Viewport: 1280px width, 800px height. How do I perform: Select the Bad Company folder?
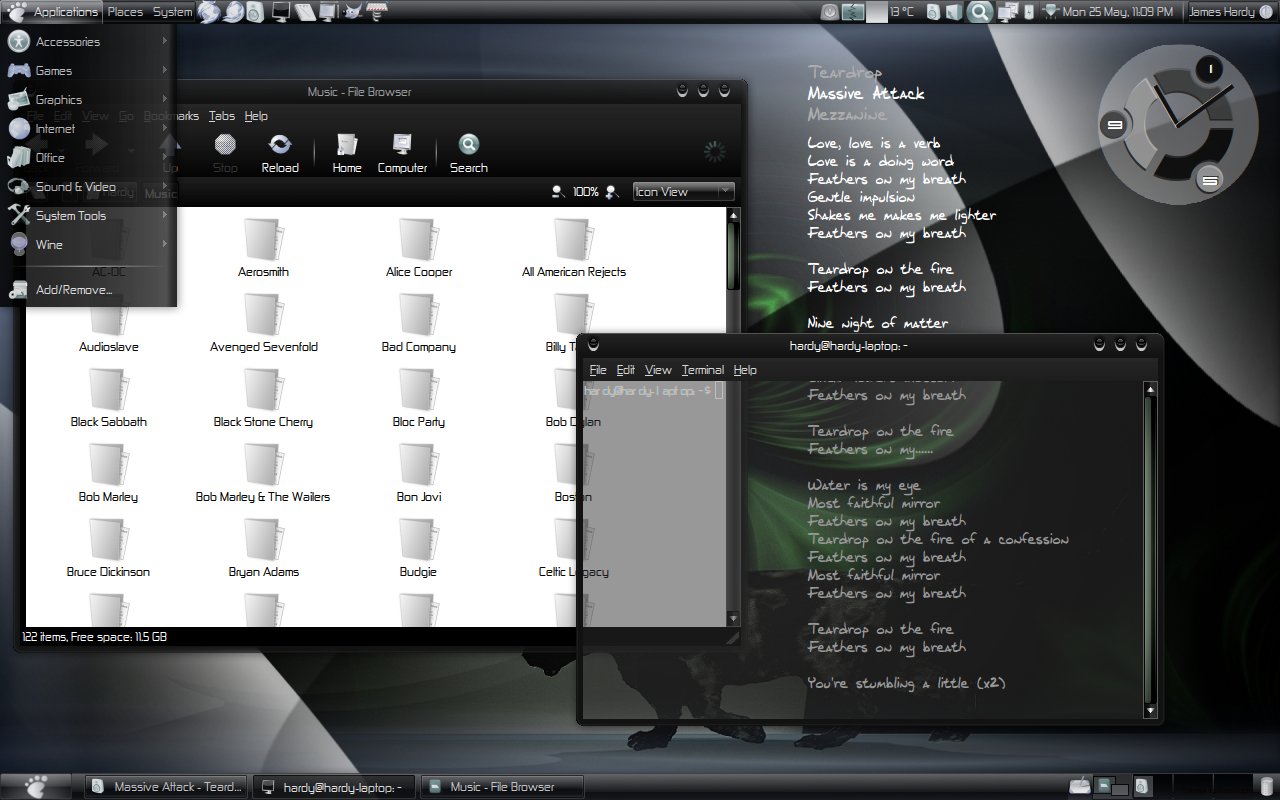419,324
